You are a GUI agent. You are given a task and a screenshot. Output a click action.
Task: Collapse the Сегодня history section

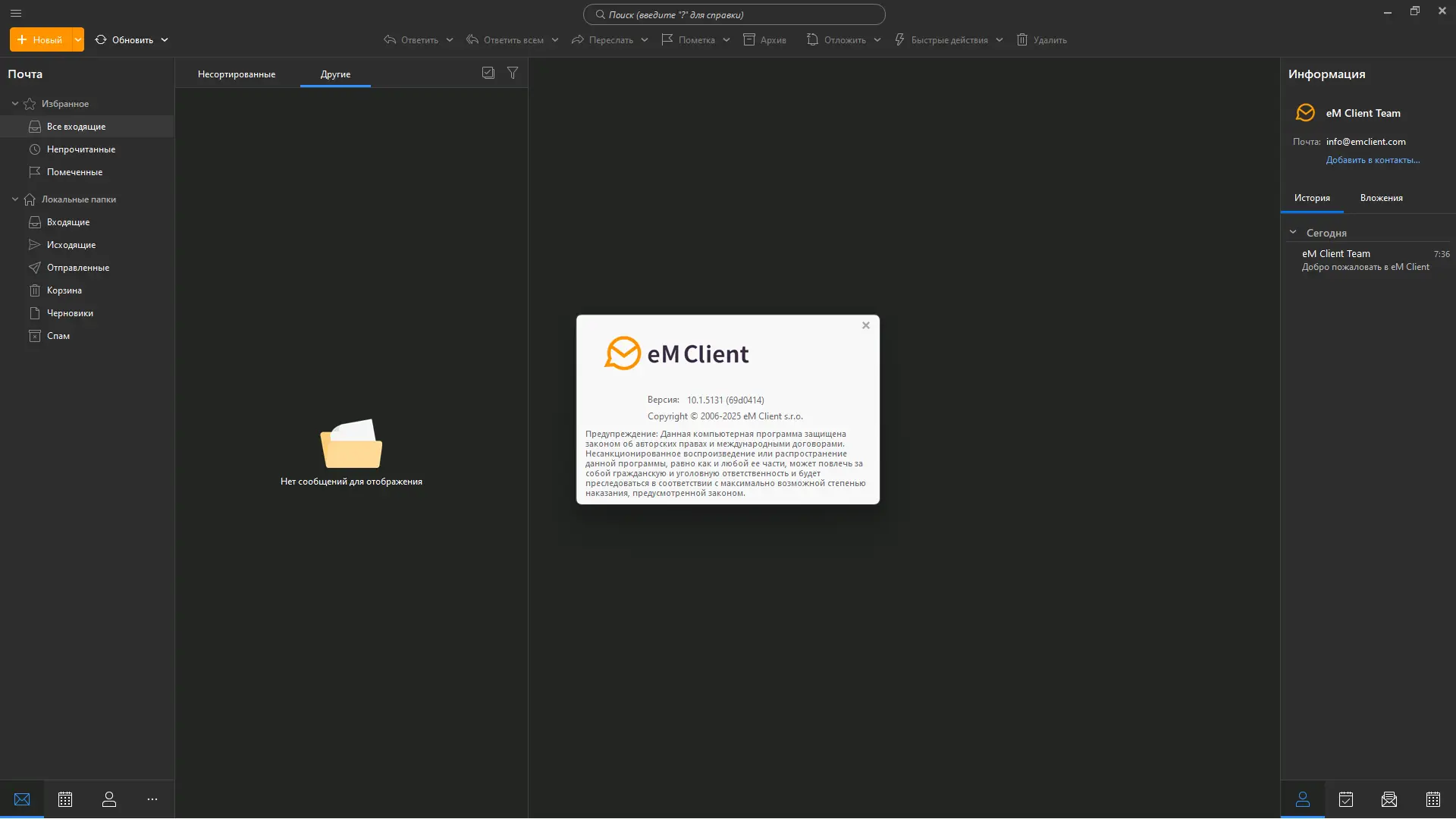(1293, 232)
